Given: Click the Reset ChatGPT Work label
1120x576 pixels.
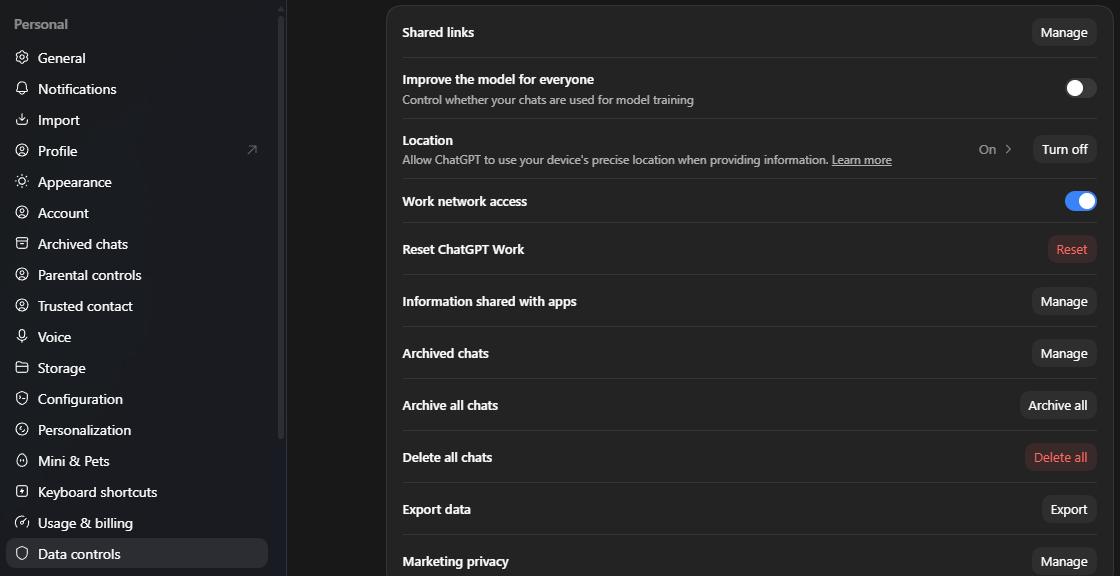Looking at the screenshot, I should point(463,249).
